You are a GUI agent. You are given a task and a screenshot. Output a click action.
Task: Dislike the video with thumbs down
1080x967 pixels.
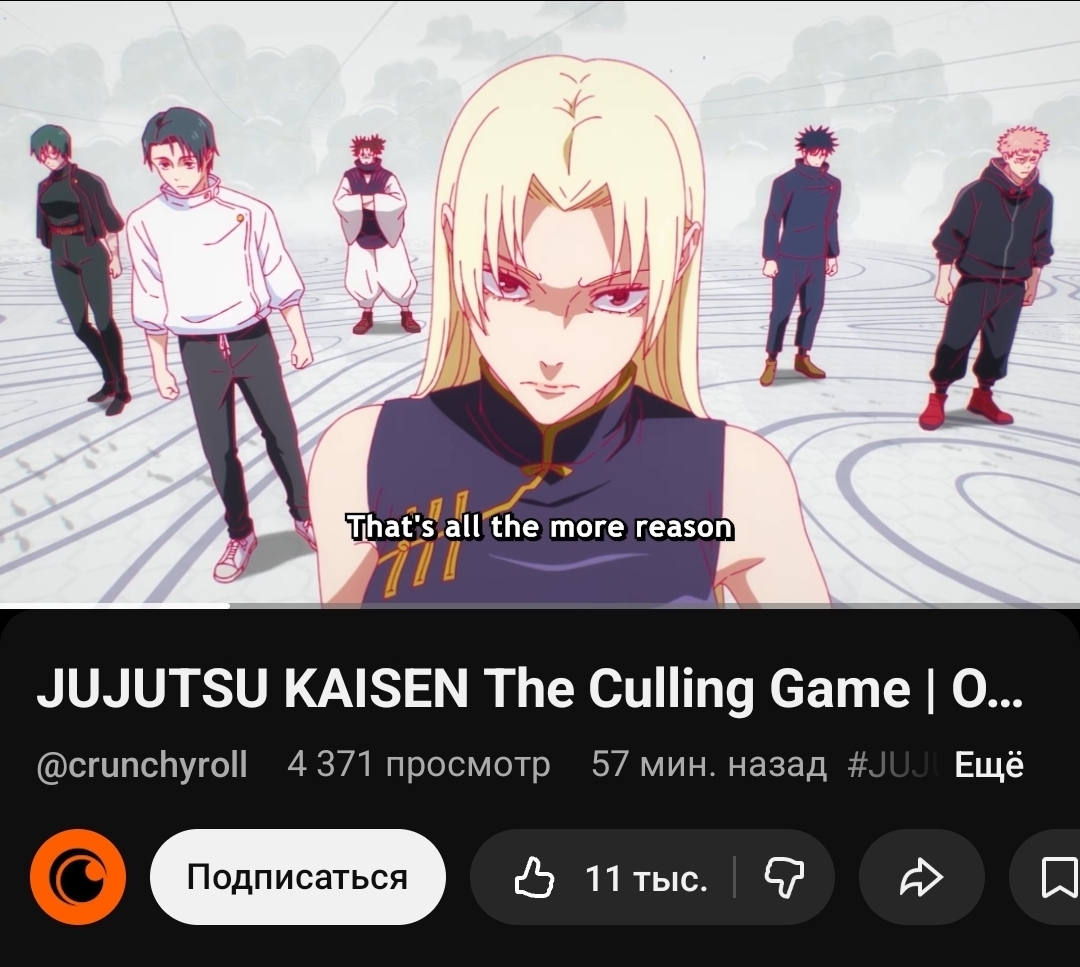(785, 877)
